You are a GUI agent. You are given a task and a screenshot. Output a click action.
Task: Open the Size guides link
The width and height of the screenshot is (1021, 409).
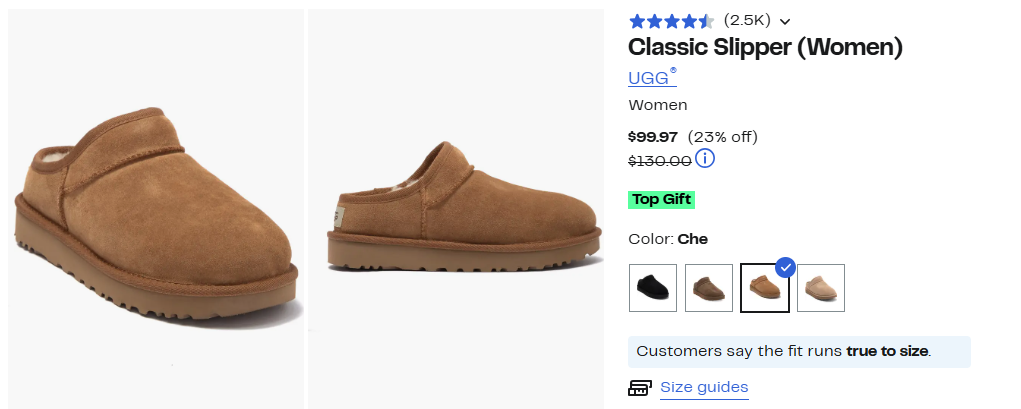coord(704,388)
